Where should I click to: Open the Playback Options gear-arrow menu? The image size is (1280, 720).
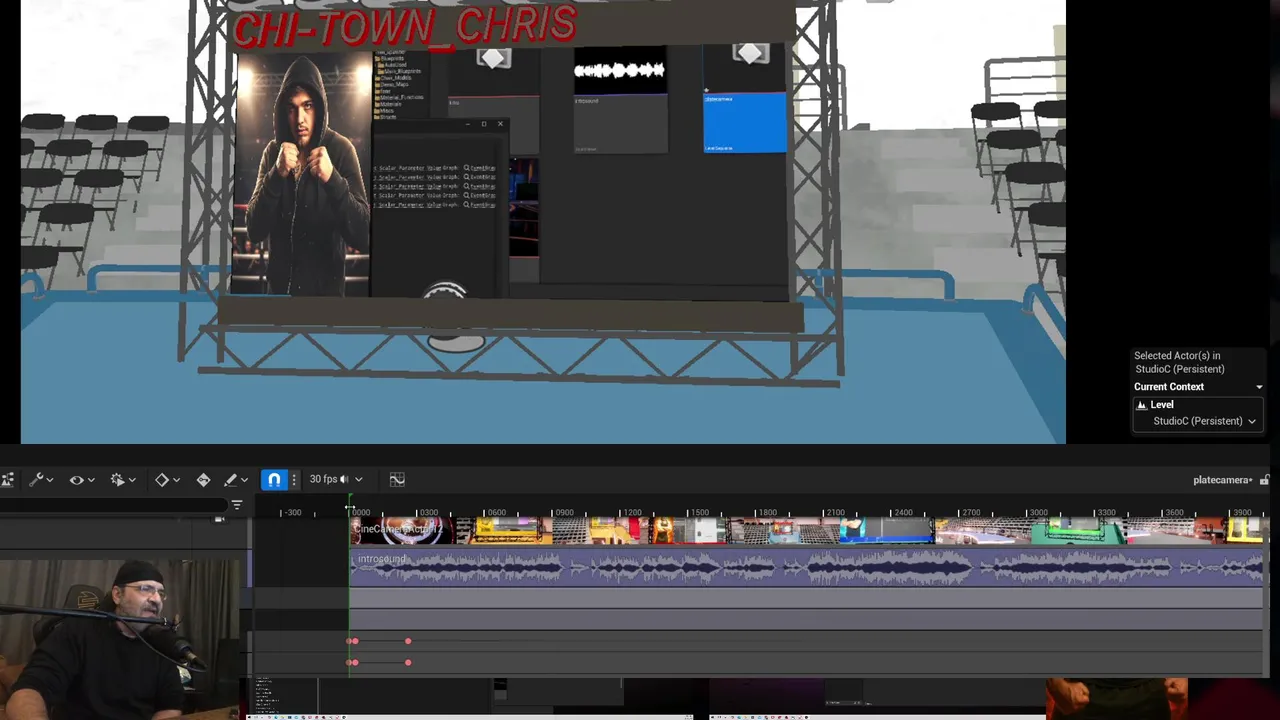123,480
